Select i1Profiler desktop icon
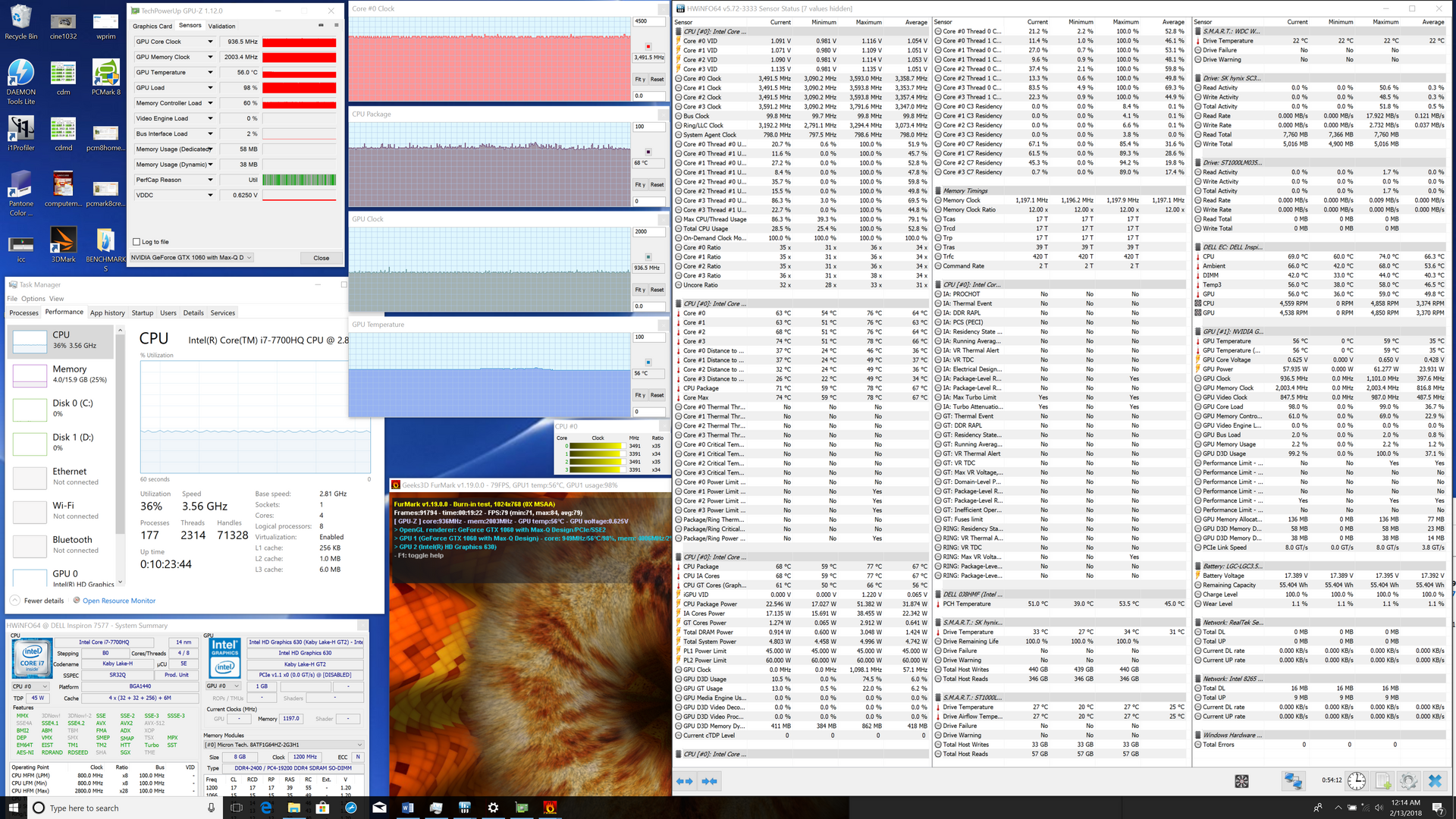This screenshot has height=819, width=1456. (21, 133)
